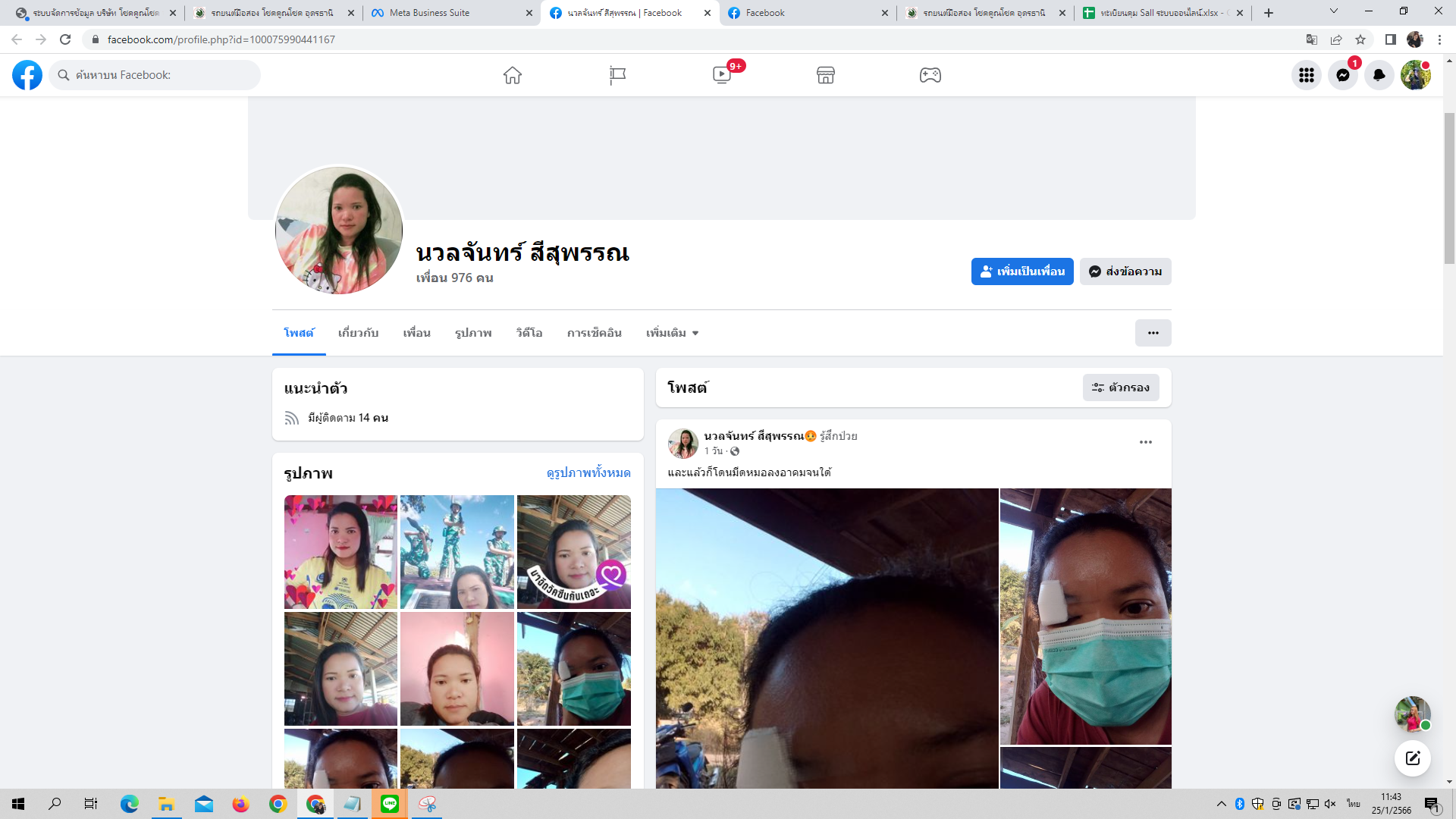Viewport: 1456px width, 819px height.
Task: Open profile three-dot options button
Action: 1153,333
